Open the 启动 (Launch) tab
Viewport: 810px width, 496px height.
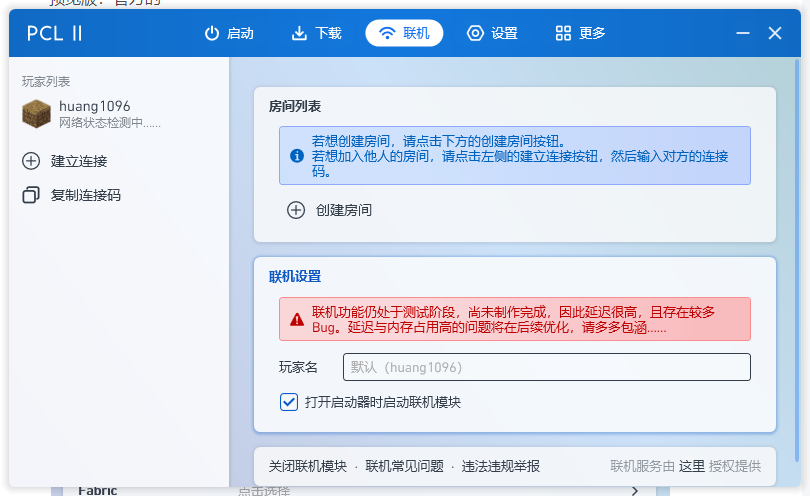pos(229,33)
